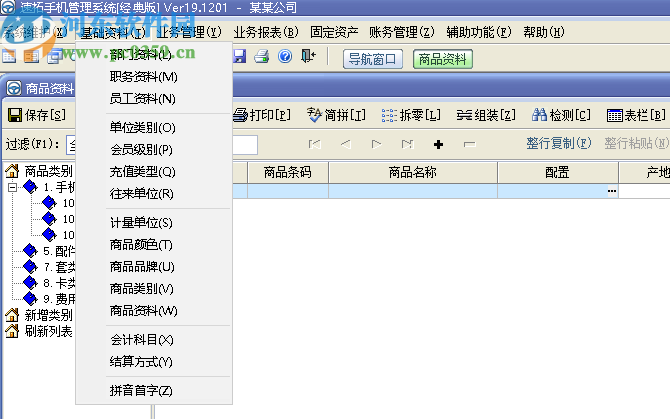Choose 拼音首字(Z) menu entry
The height and width of the screenshot is (419, 670).
[x=154, y=391]
